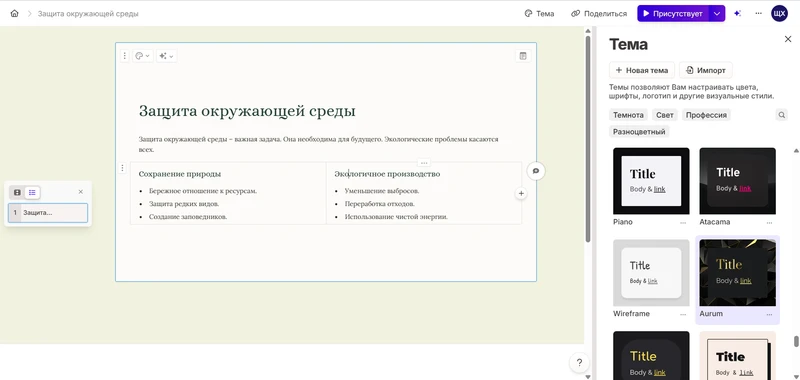Filter themes by Свет
Image resolution: width=800 pixels, height=380 pixels.
coord(665,115)
